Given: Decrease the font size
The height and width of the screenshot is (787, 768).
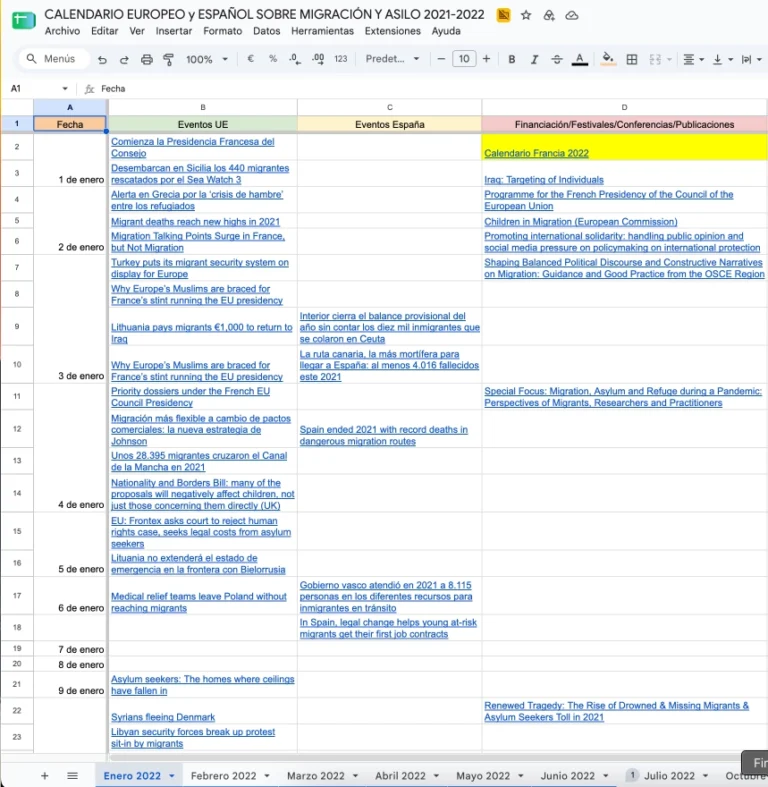Looking at the screenshot, I should tap(441, 59).
